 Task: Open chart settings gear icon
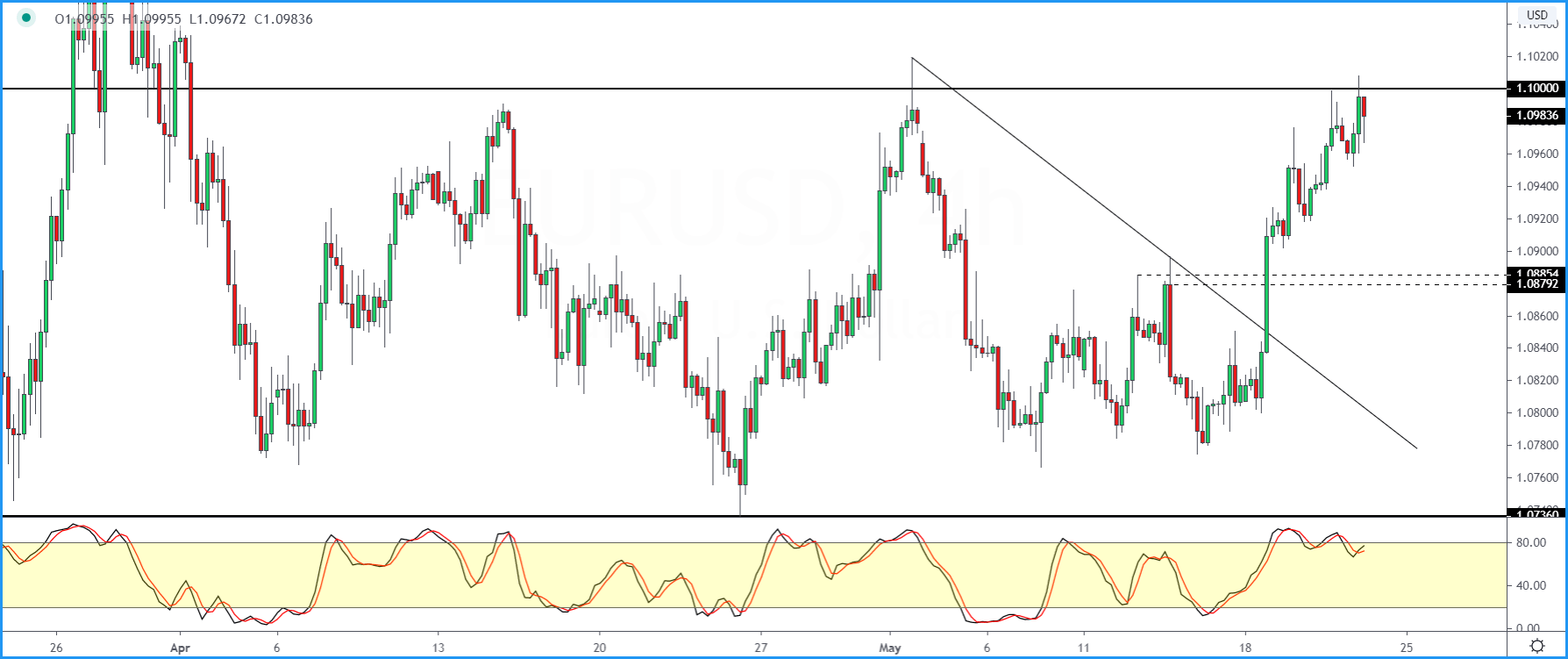click(x=1537, y=646)
